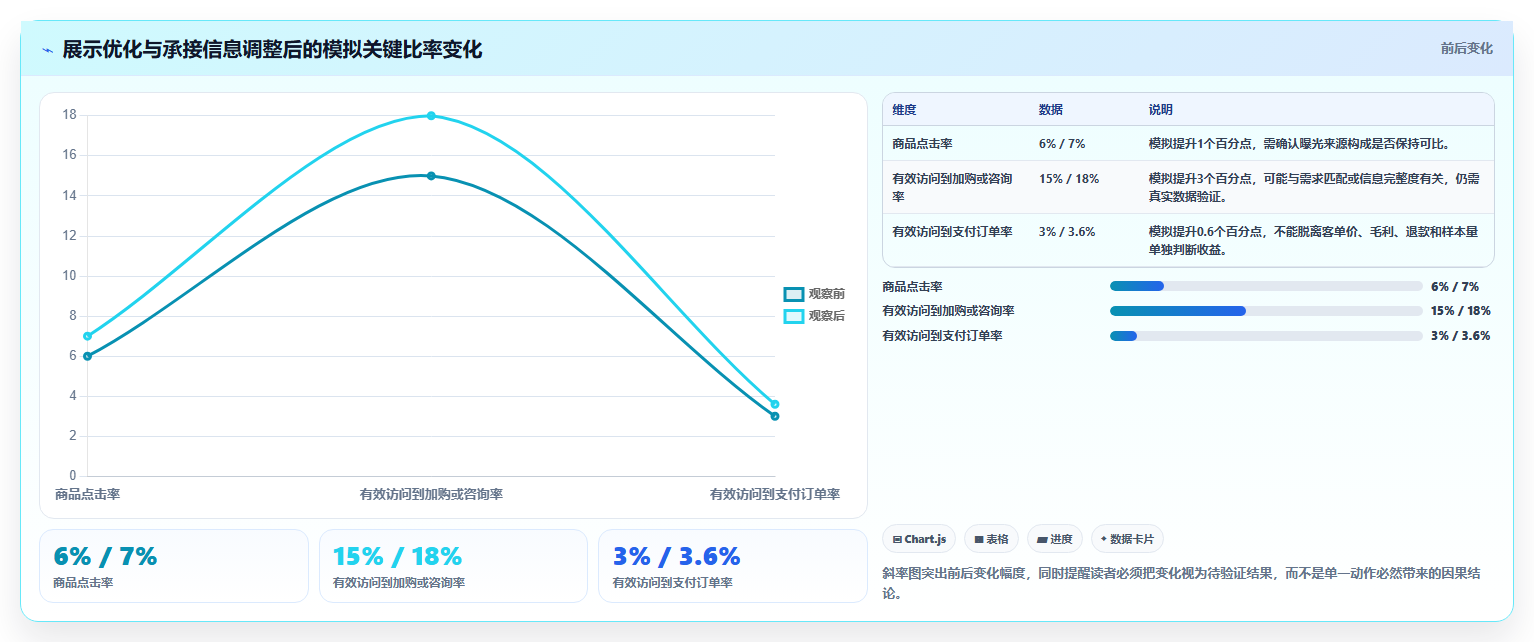The image size is (1534, 642).
Task: Click the 商品点击率 progress bar
Action: 1266,286
